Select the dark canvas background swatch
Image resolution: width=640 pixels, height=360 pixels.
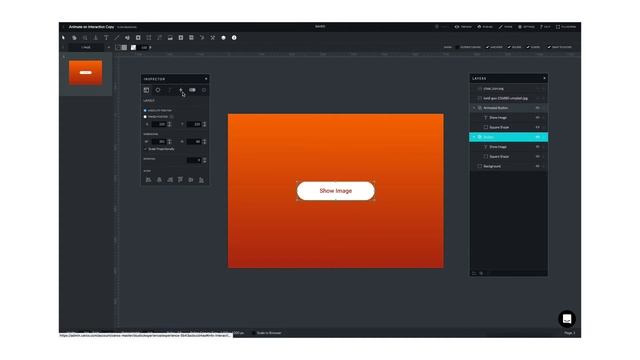tap(117, 47)
